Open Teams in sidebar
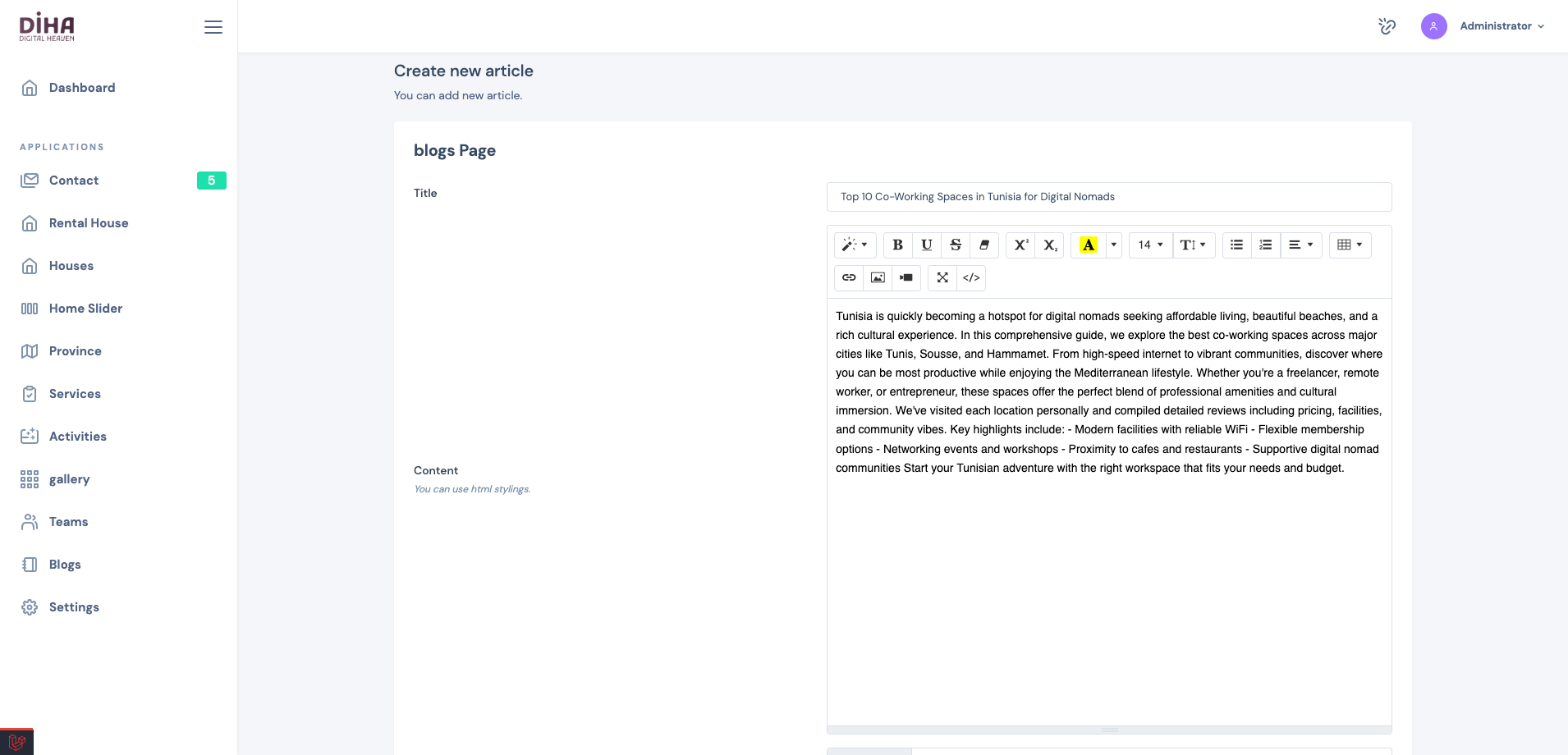This screenshot has width=1568, height=755. pos(119,522)
